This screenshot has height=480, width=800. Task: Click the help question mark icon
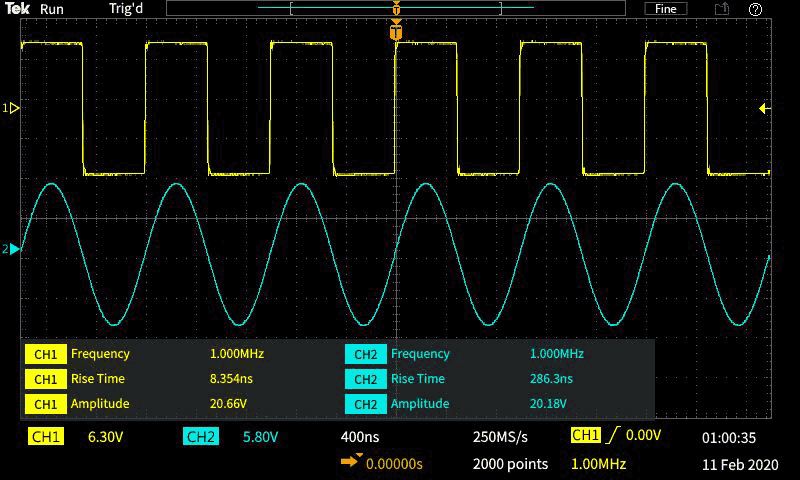click(x=755, y=9)
